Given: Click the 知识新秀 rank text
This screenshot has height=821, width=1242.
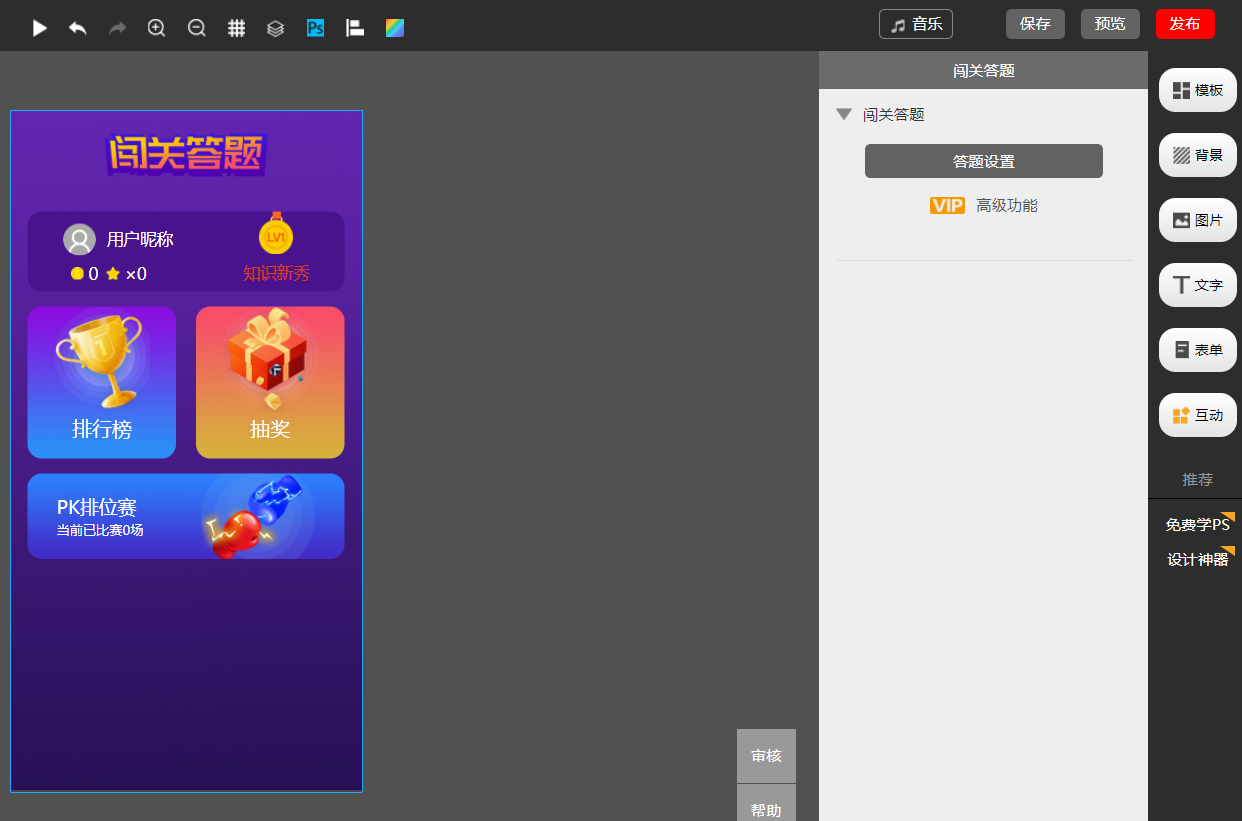Looking at the screenshot, I should [276, 273].
